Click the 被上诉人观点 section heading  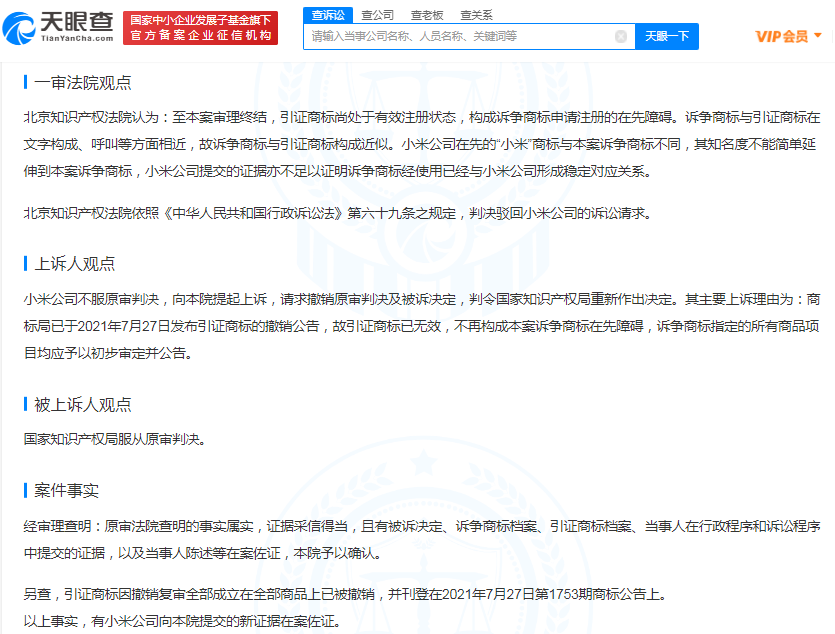coord(83,405)
